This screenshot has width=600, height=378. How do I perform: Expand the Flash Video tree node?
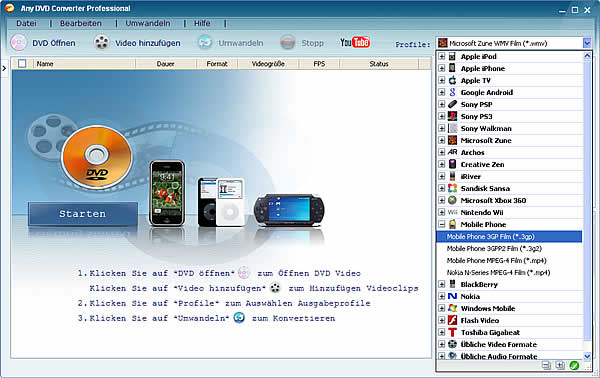click(x=442, y=320)
